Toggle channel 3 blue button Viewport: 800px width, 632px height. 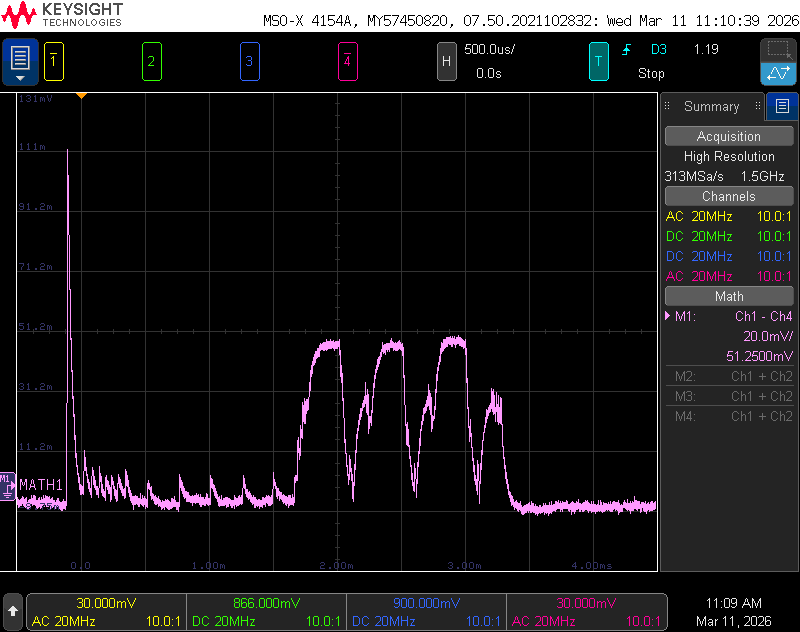point(249,62)
